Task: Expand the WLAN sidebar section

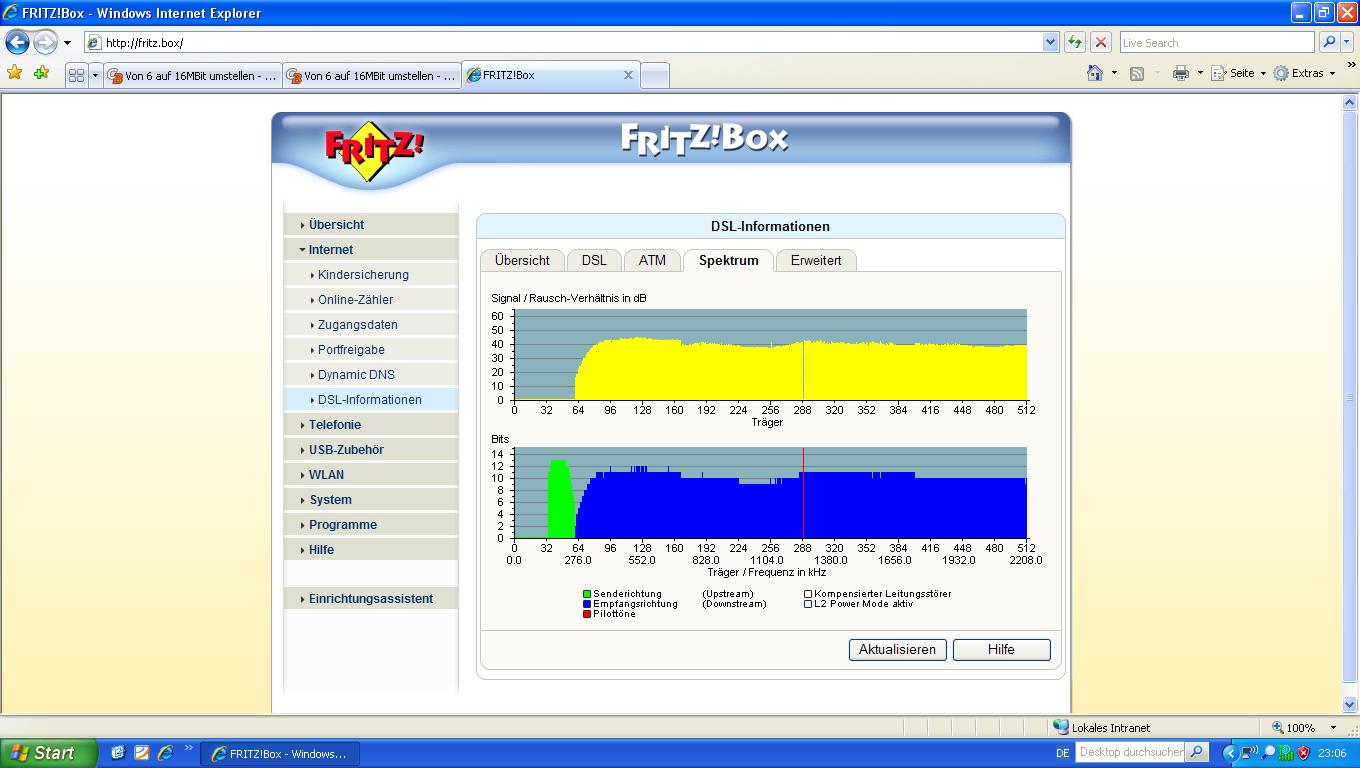Action: 371,475
